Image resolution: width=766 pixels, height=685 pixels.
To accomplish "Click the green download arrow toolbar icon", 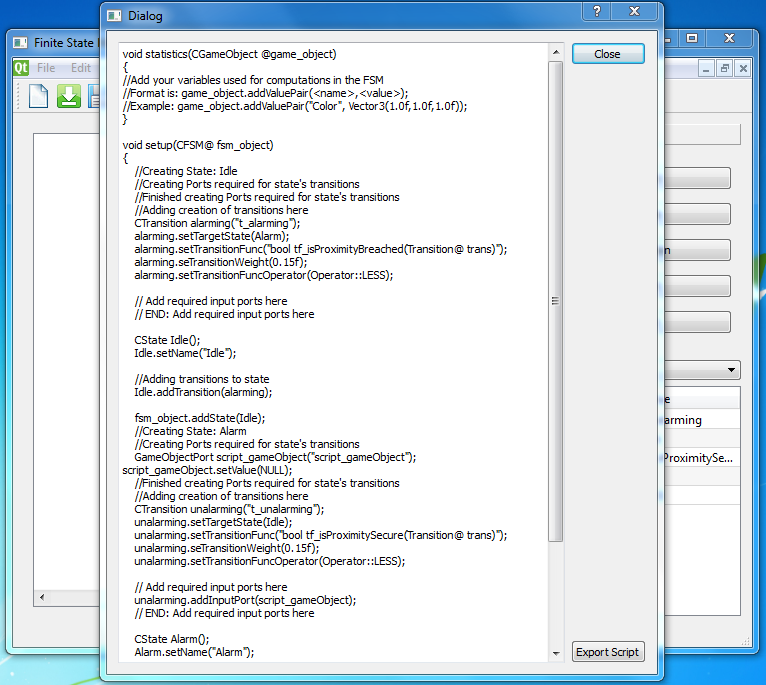I will [x=69, y=96].
